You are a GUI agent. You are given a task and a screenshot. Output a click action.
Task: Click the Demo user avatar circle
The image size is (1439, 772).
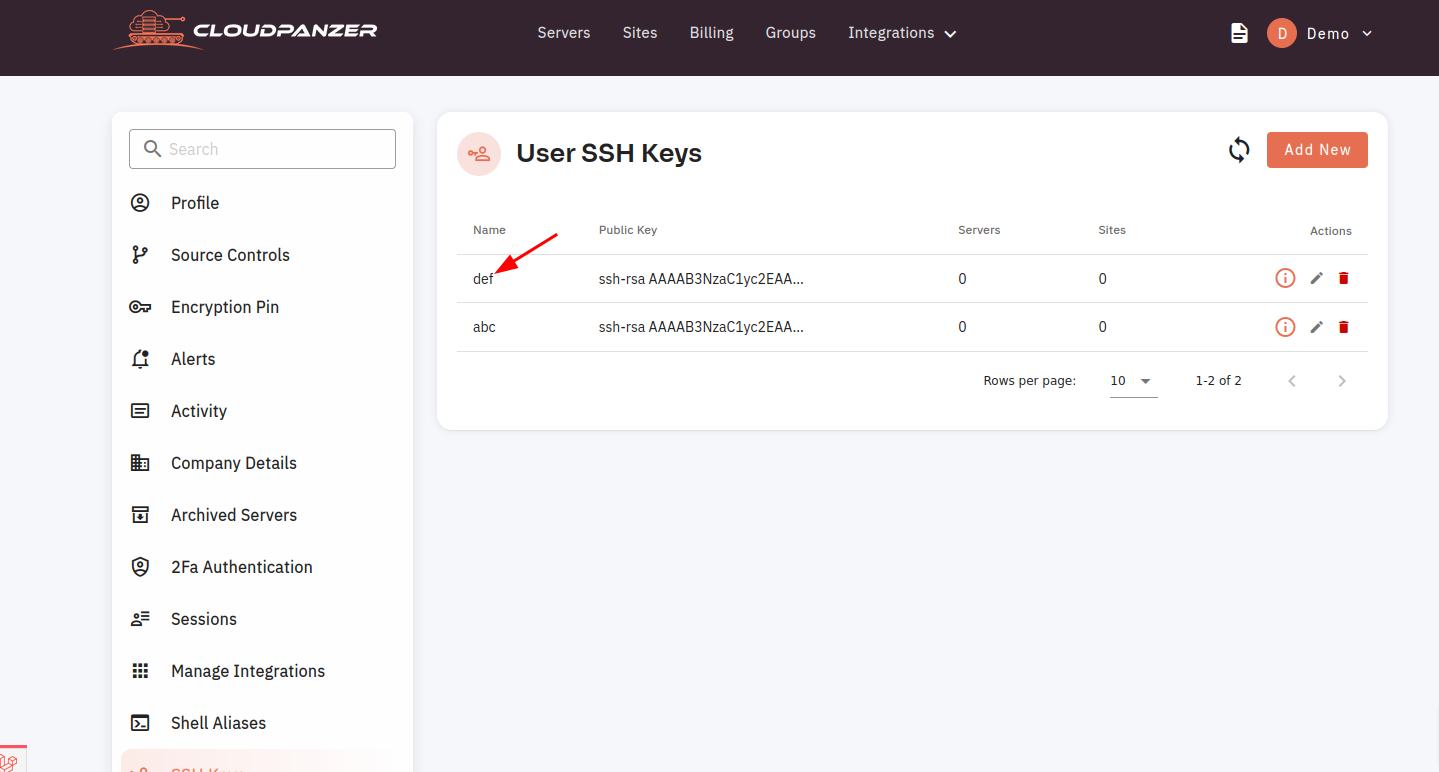[x=1281, y=33]
